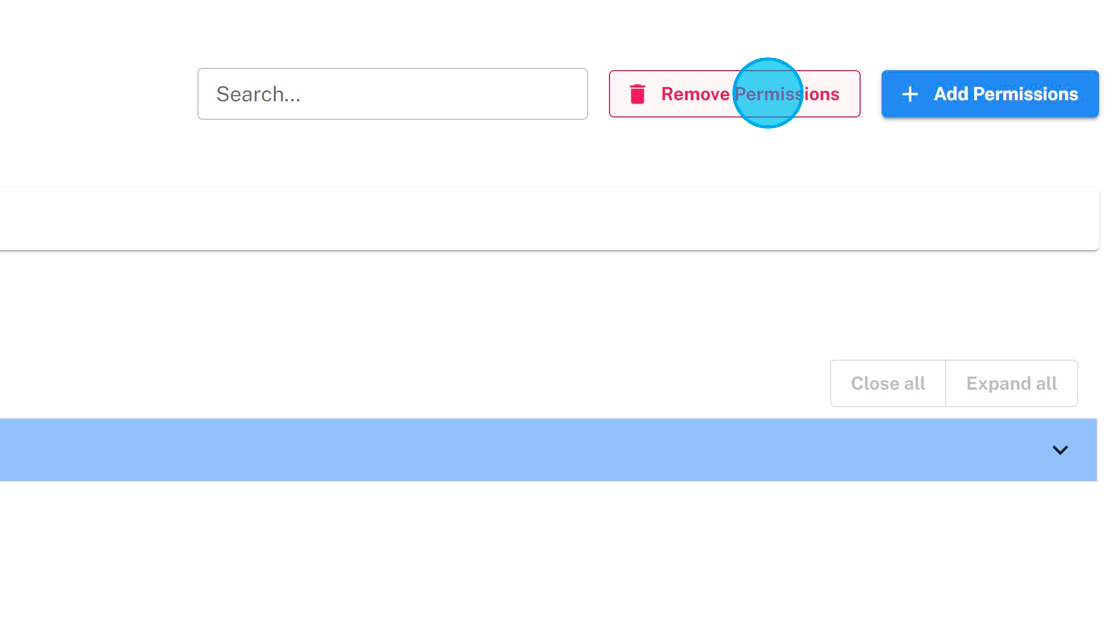1120x626 pixels.
Task: Click the trash icon in Remove Permissions
Action: coord(638,94)
